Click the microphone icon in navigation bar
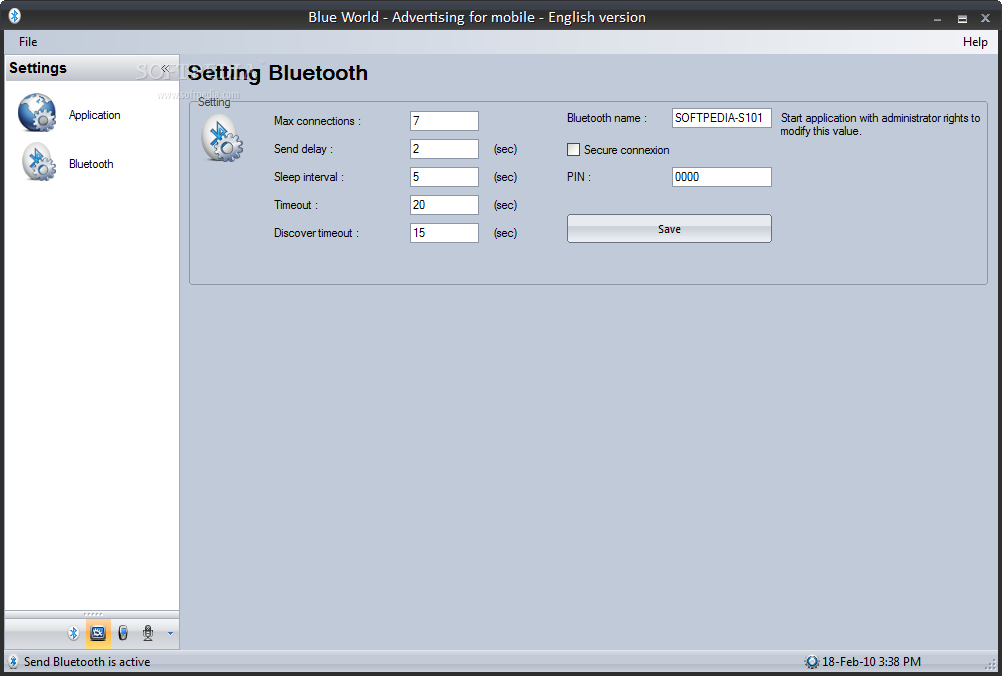This screenshot has width=1002, height=676. point(148,633)
